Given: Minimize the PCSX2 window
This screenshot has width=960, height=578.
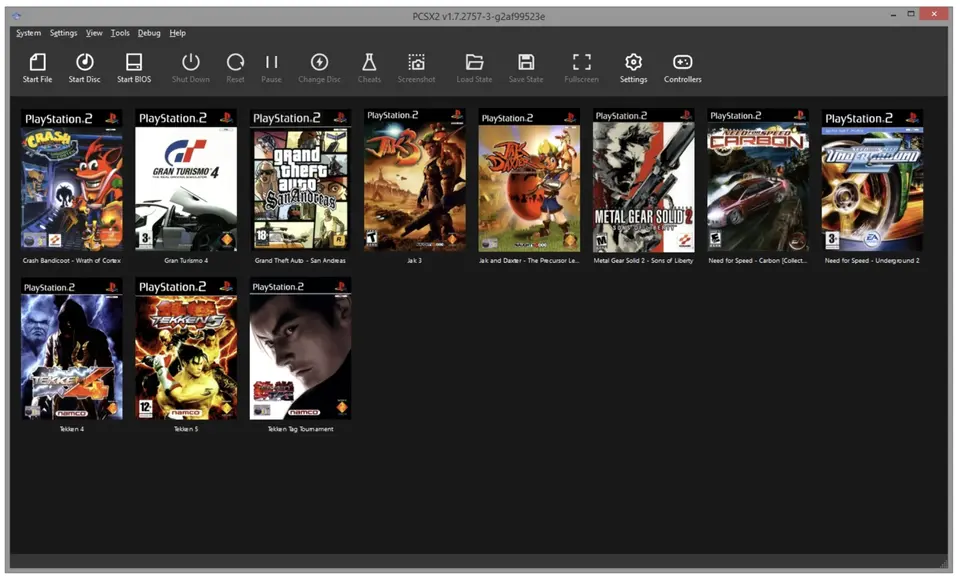Looking at the screenshot, I should (894, 14).
